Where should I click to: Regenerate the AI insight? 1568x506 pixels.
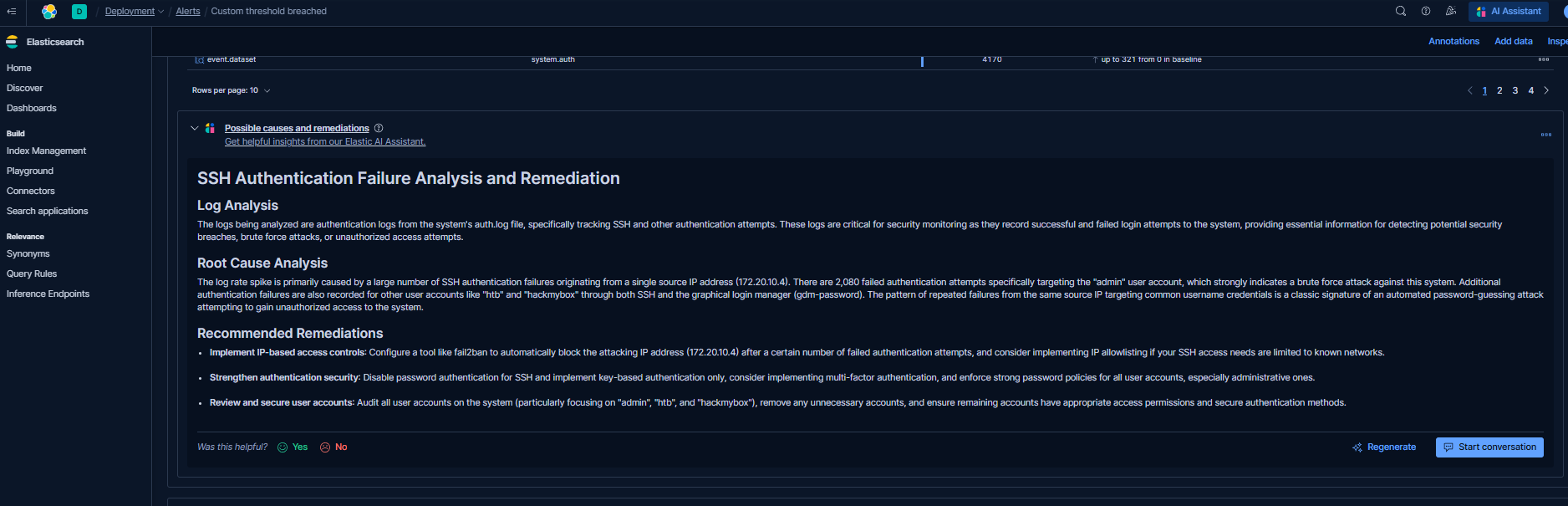[1384, 447]
